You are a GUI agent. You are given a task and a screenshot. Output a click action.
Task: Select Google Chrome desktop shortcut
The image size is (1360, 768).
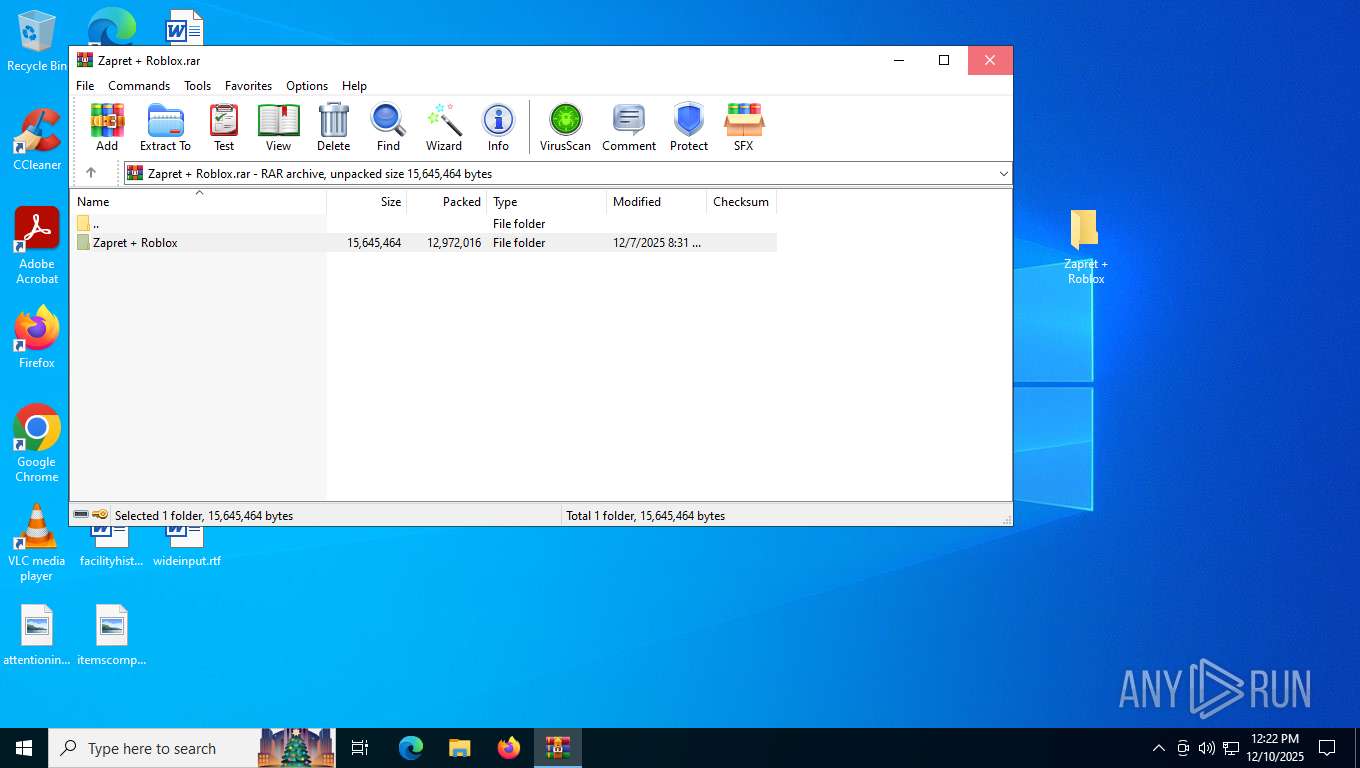37,443
